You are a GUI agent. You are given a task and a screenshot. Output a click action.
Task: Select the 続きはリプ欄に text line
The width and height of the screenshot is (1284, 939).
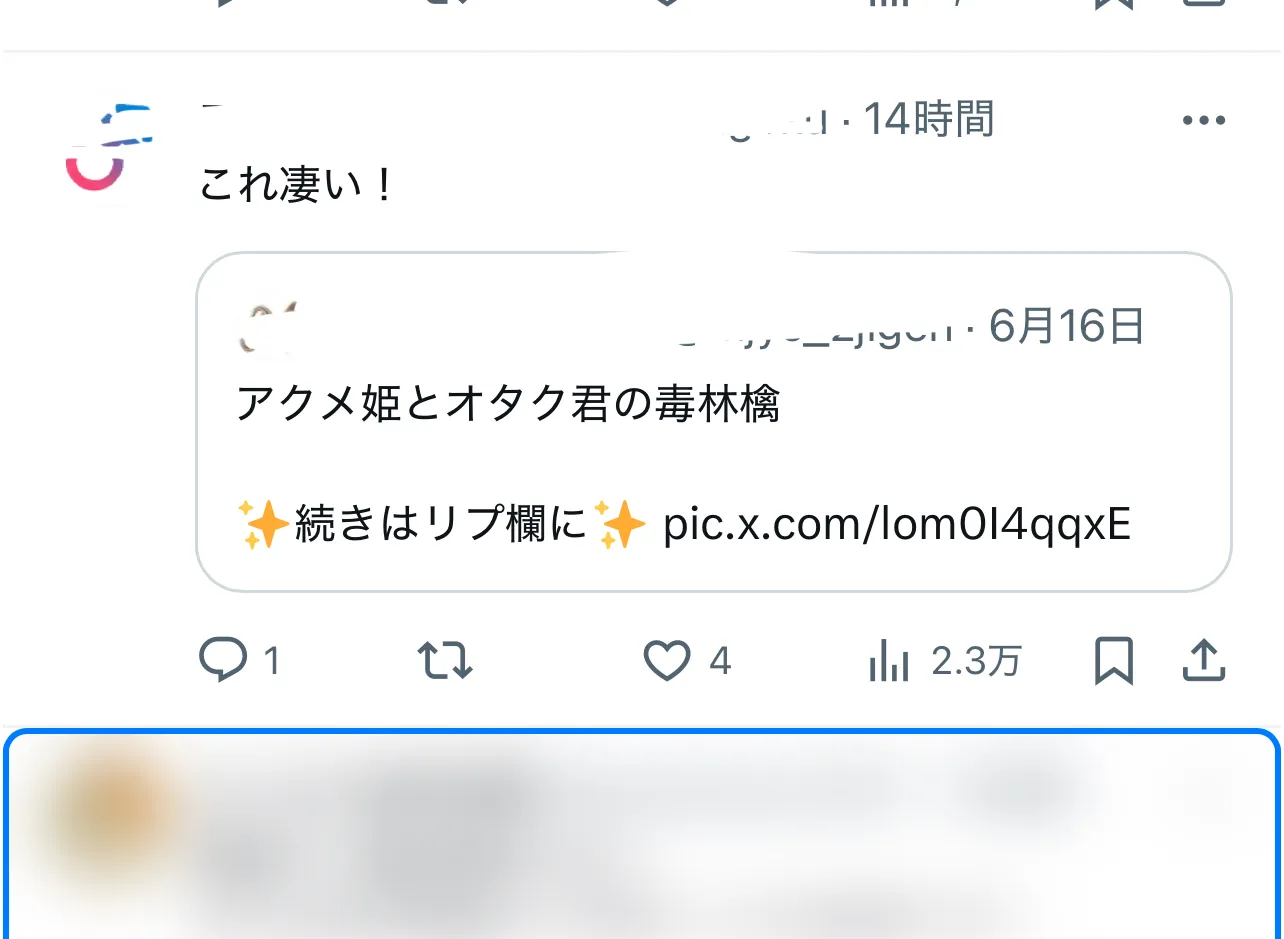point(442,524)
